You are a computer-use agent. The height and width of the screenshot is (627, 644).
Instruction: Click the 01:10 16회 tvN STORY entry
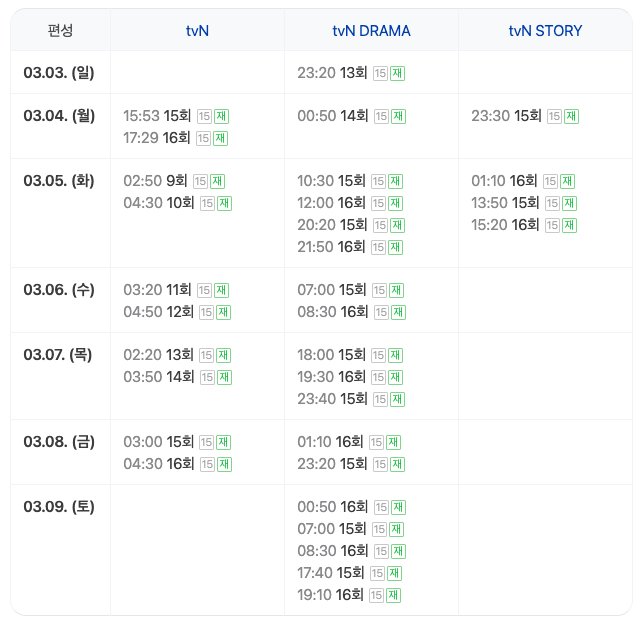[523, 181]
